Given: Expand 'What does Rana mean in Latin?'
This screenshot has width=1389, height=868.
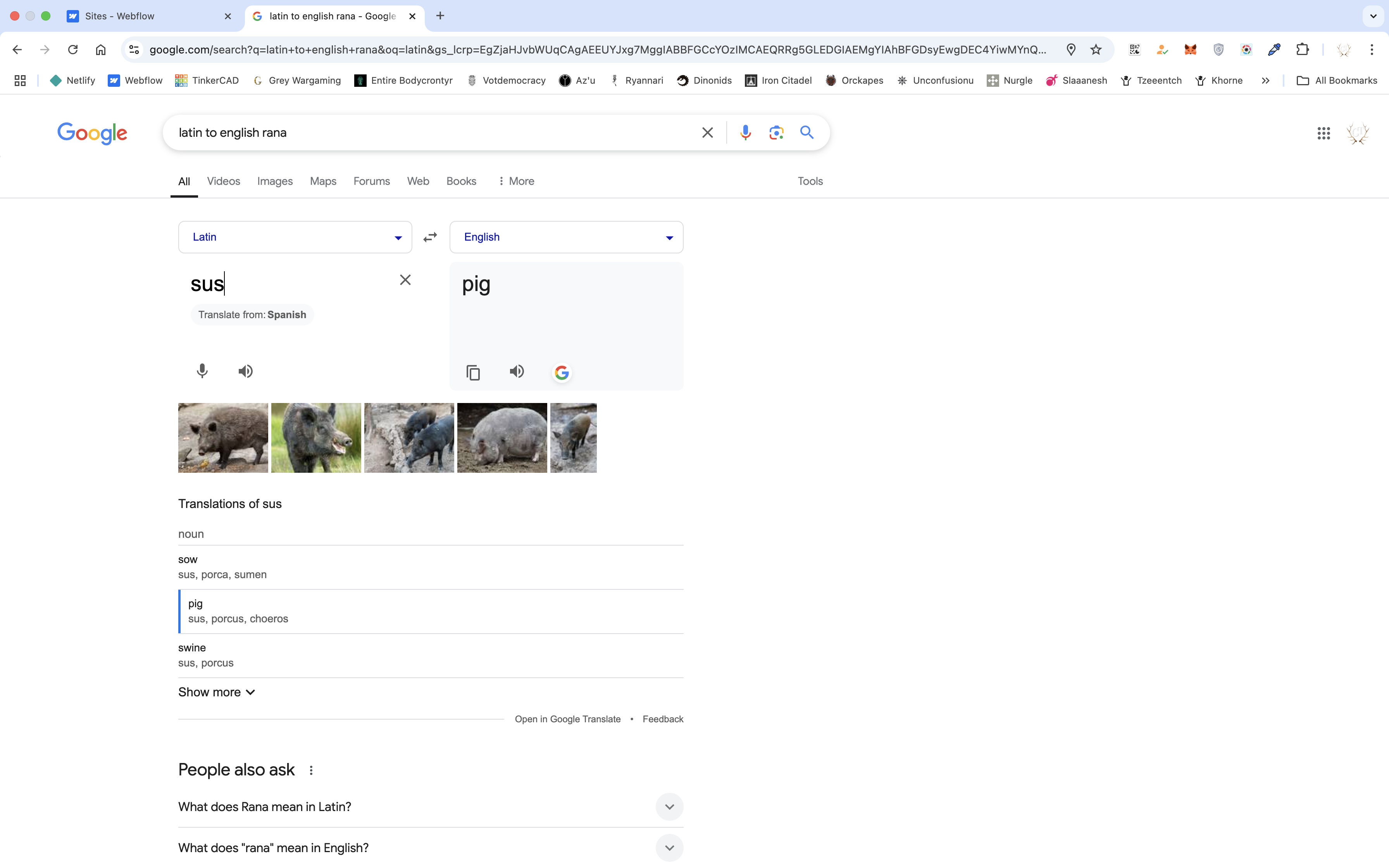Looking at the screenshot, I should tap(669, 806).
